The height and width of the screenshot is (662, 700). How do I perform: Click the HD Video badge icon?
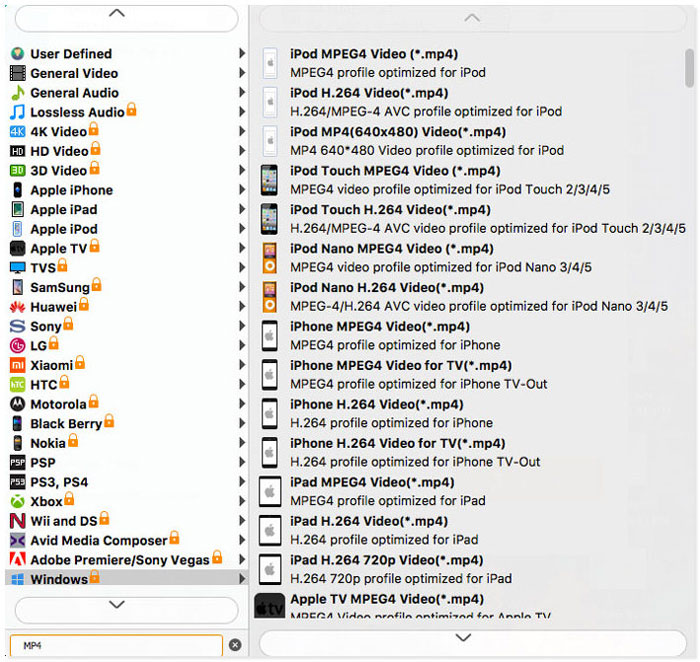(x=17, y=151)
